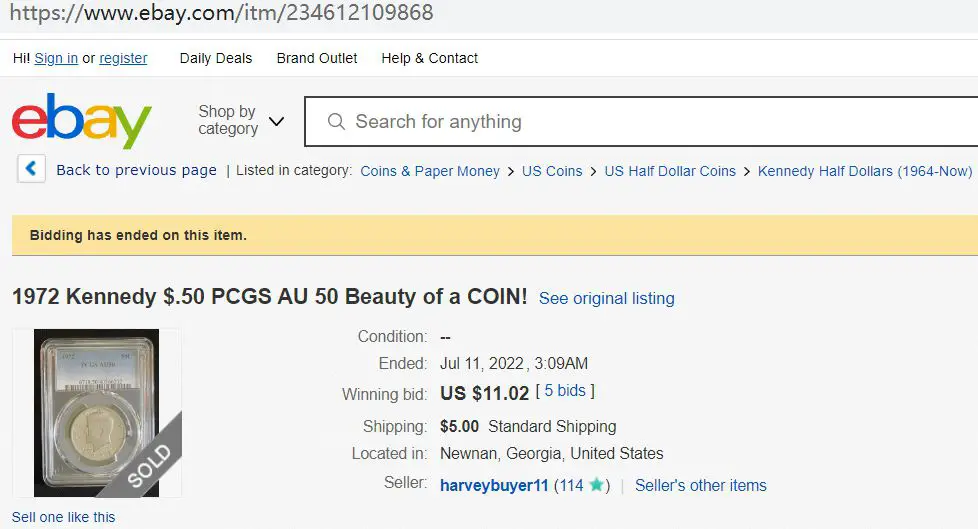Click the register link
The image size is (978, 529).
(x=123, y=58)
